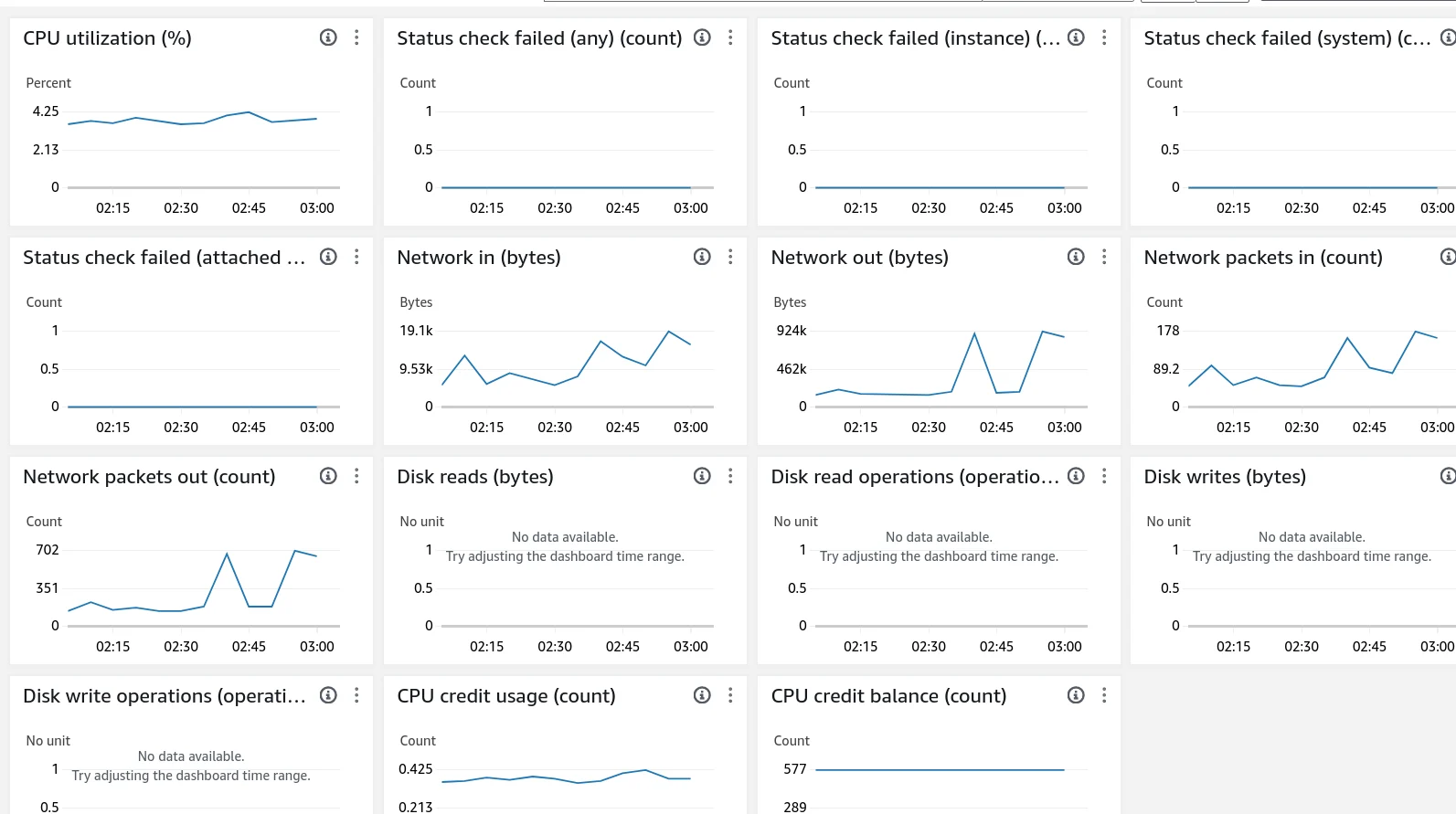Open three-dot menu for Disk reads (bytes)
1456x814 pixels.
click(730, 476)
